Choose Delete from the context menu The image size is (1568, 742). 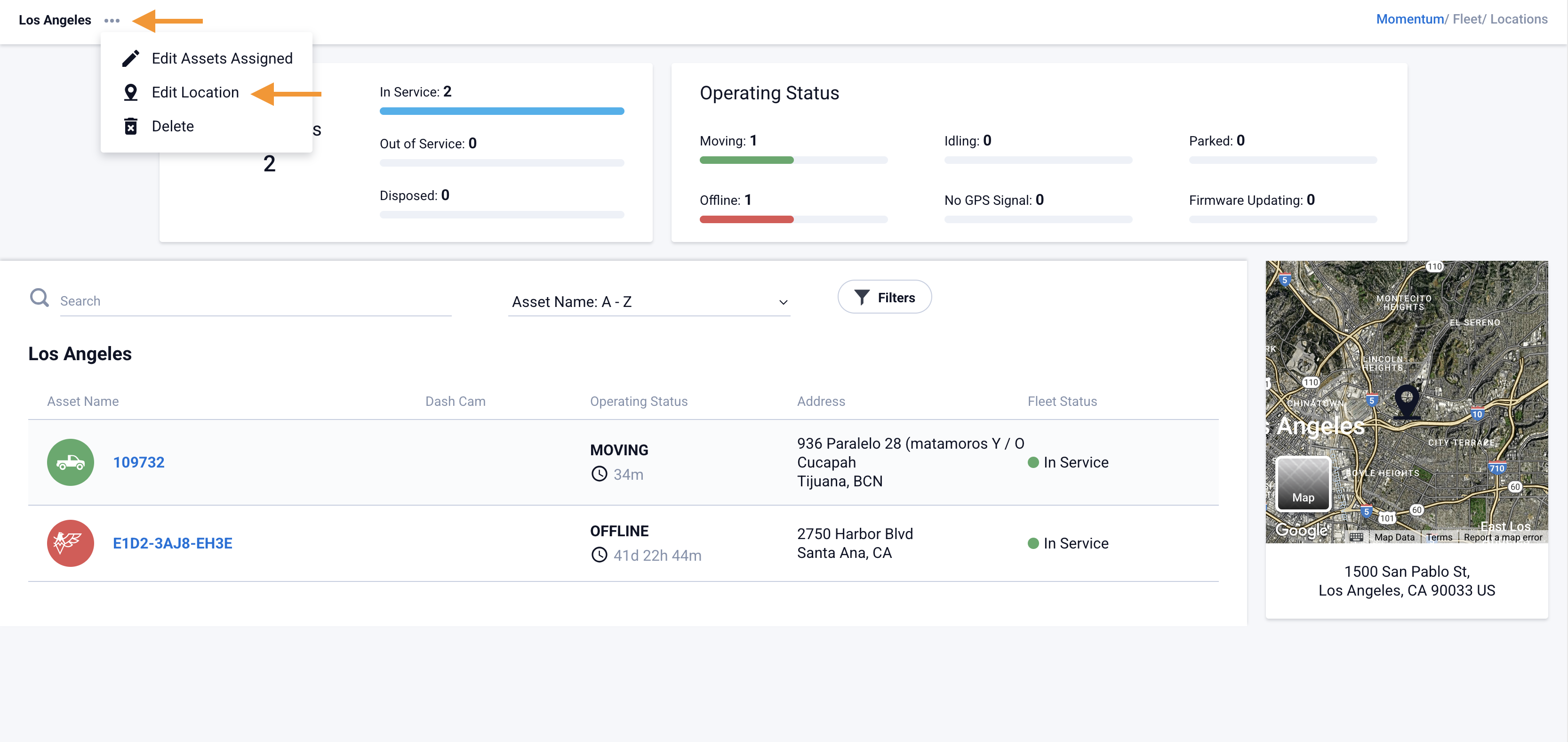click(173, 126)
